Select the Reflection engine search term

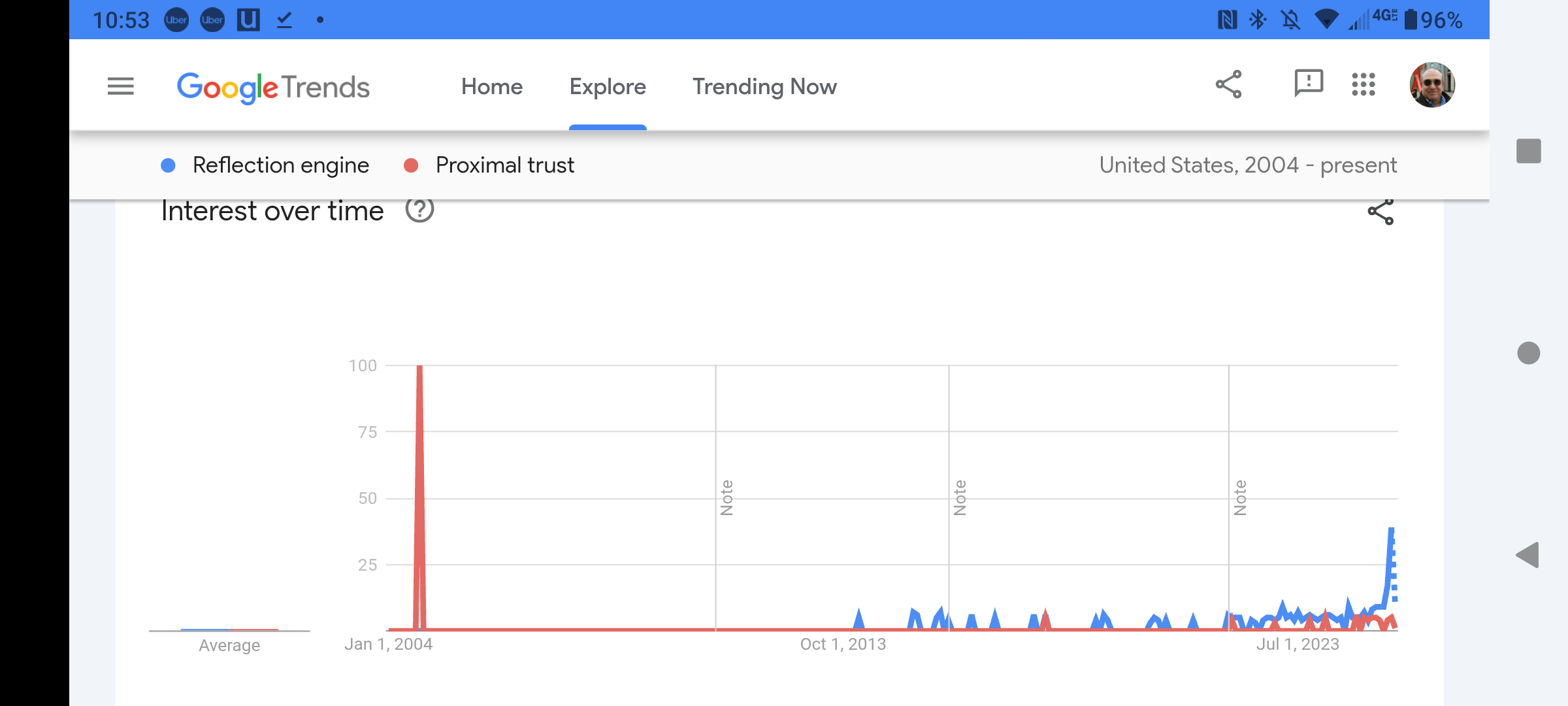click(281, 165)
